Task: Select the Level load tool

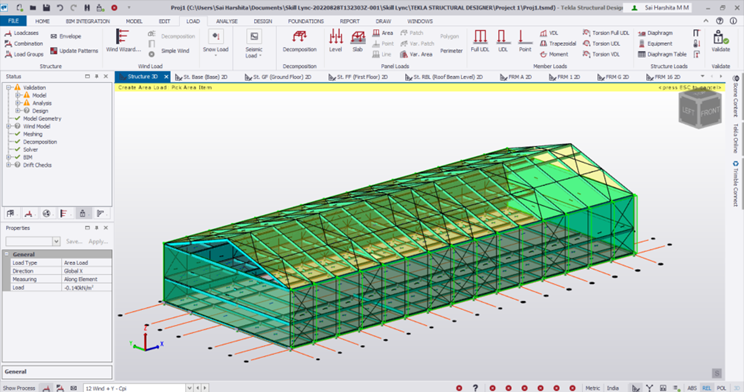Action: tap(335, 40)
